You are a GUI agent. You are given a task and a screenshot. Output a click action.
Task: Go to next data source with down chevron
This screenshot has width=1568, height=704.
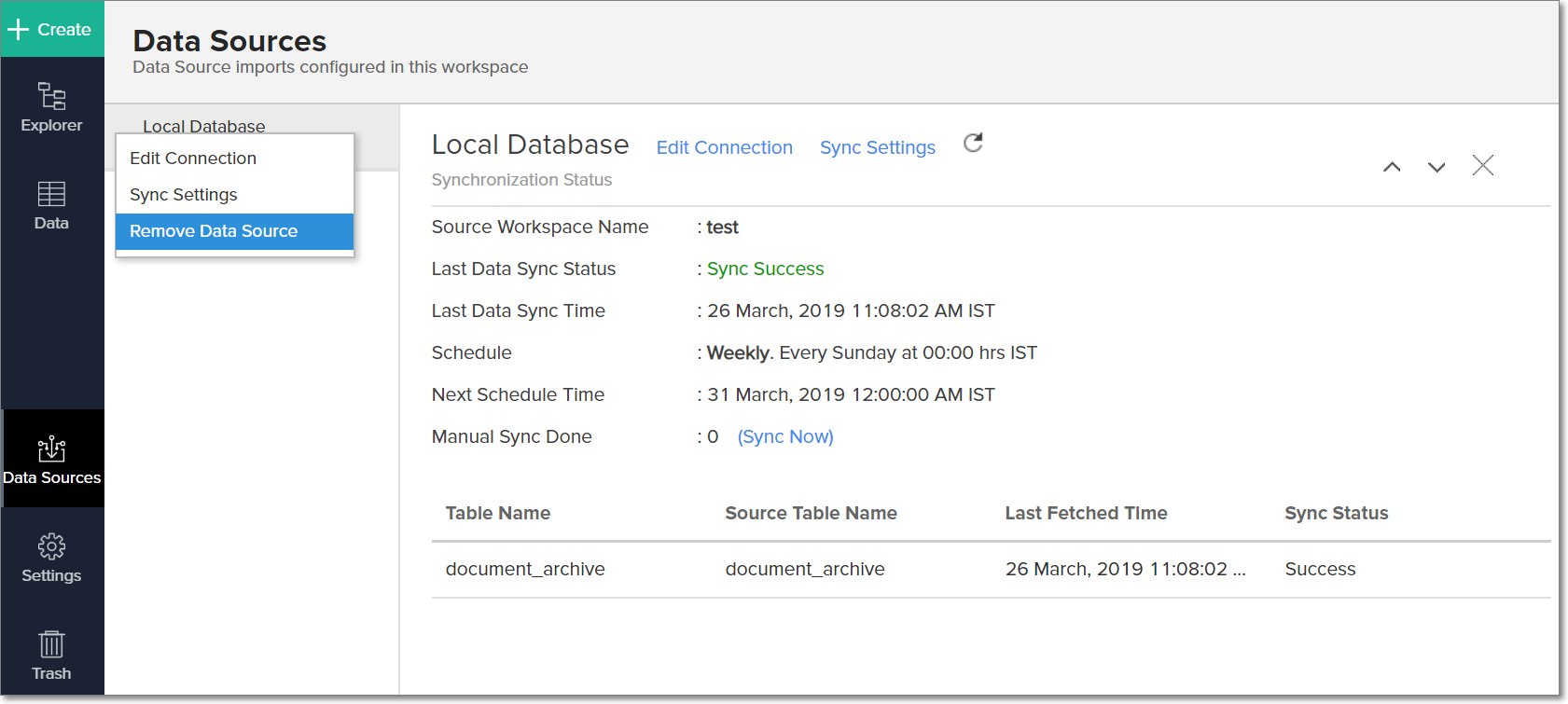tap(1436, 167)
